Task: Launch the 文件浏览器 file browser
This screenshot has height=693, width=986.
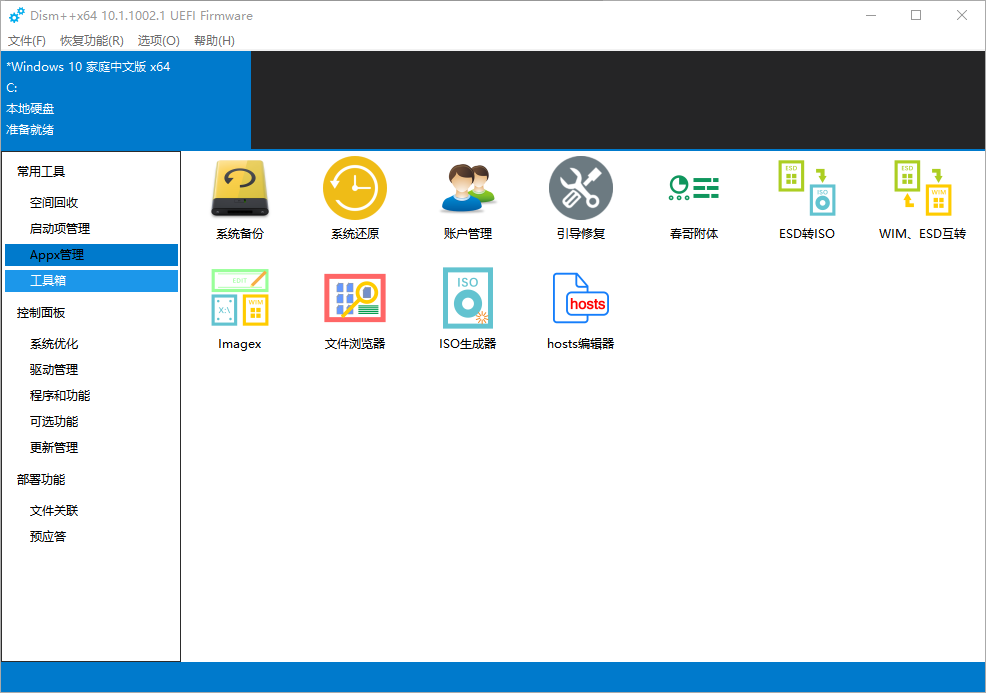Action: pos(355,298)
